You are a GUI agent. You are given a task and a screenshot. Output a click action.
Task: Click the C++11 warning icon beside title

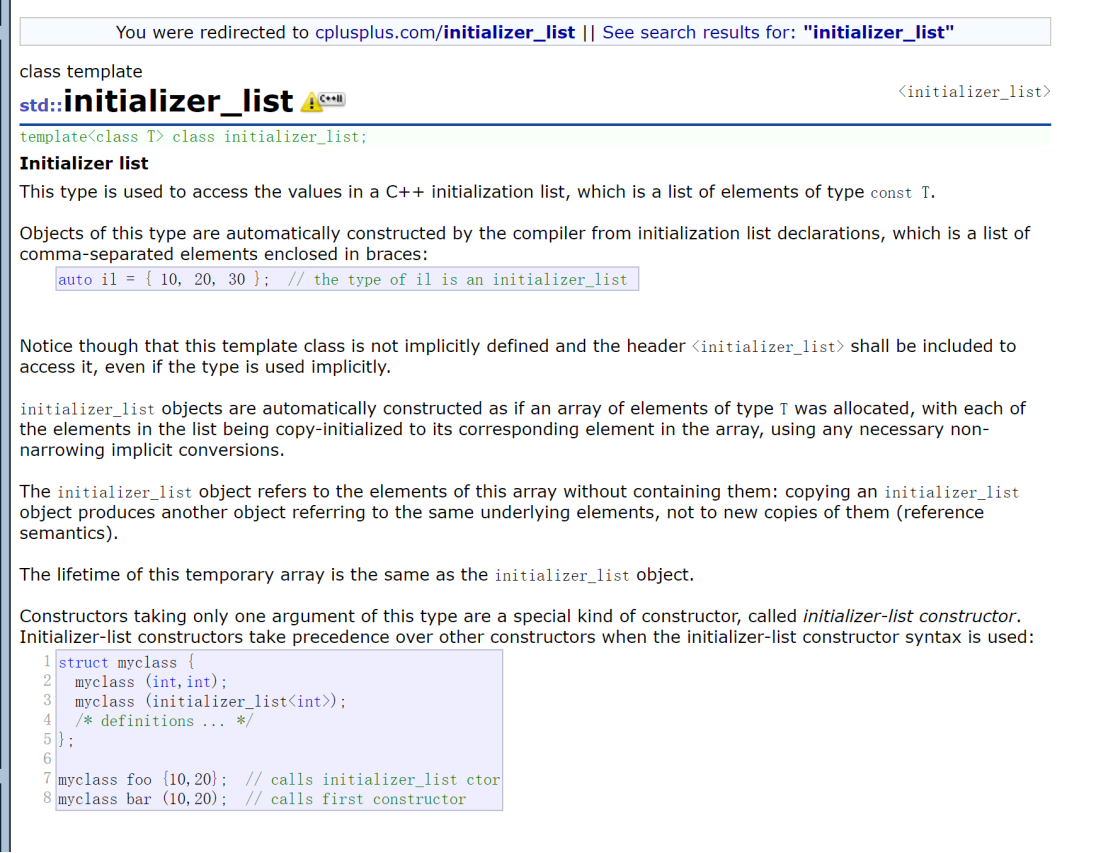coord(323,102)
